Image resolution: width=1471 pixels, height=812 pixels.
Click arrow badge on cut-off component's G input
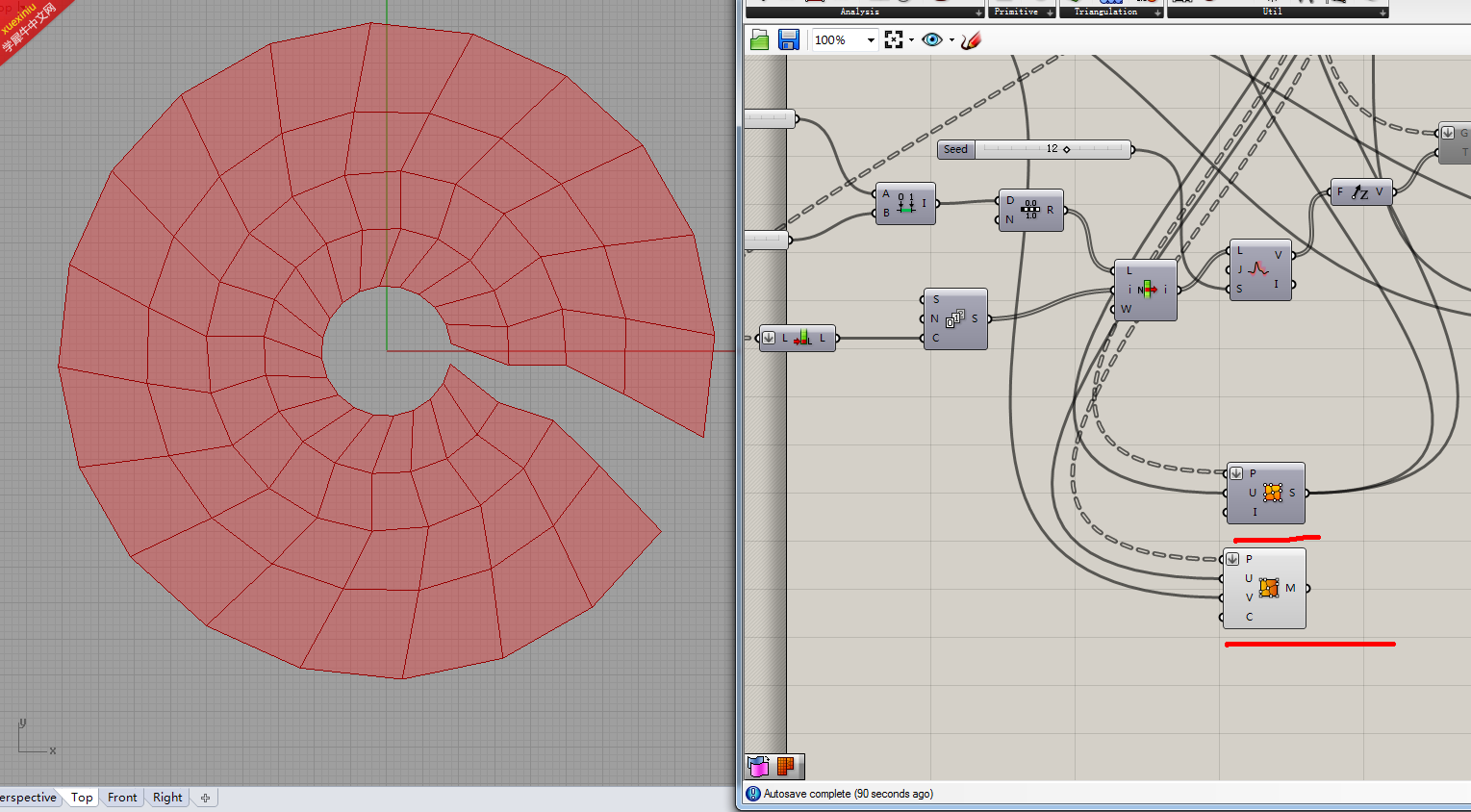(x=1448, y=133)
